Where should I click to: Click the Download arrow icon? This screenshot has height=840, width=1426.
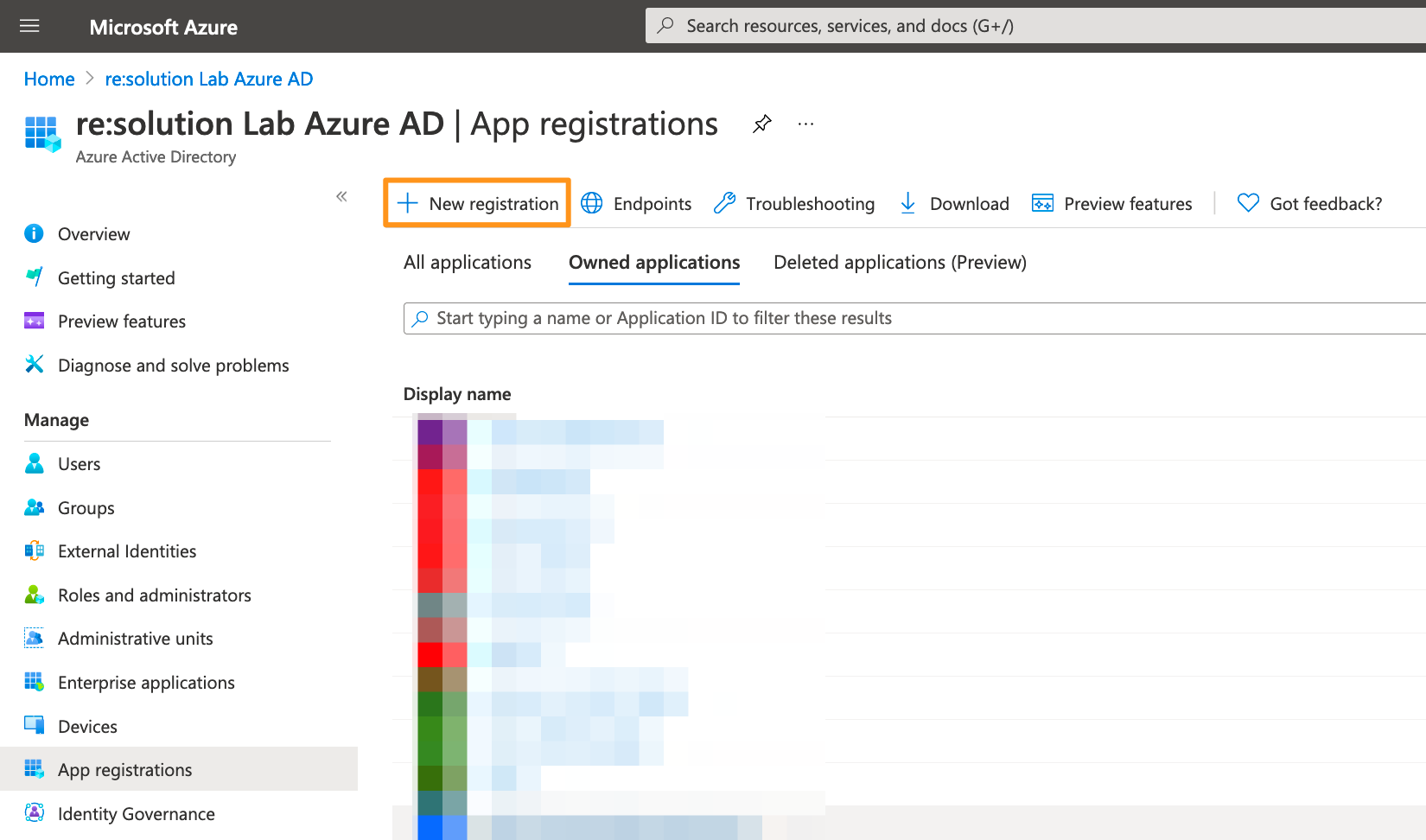907,203
